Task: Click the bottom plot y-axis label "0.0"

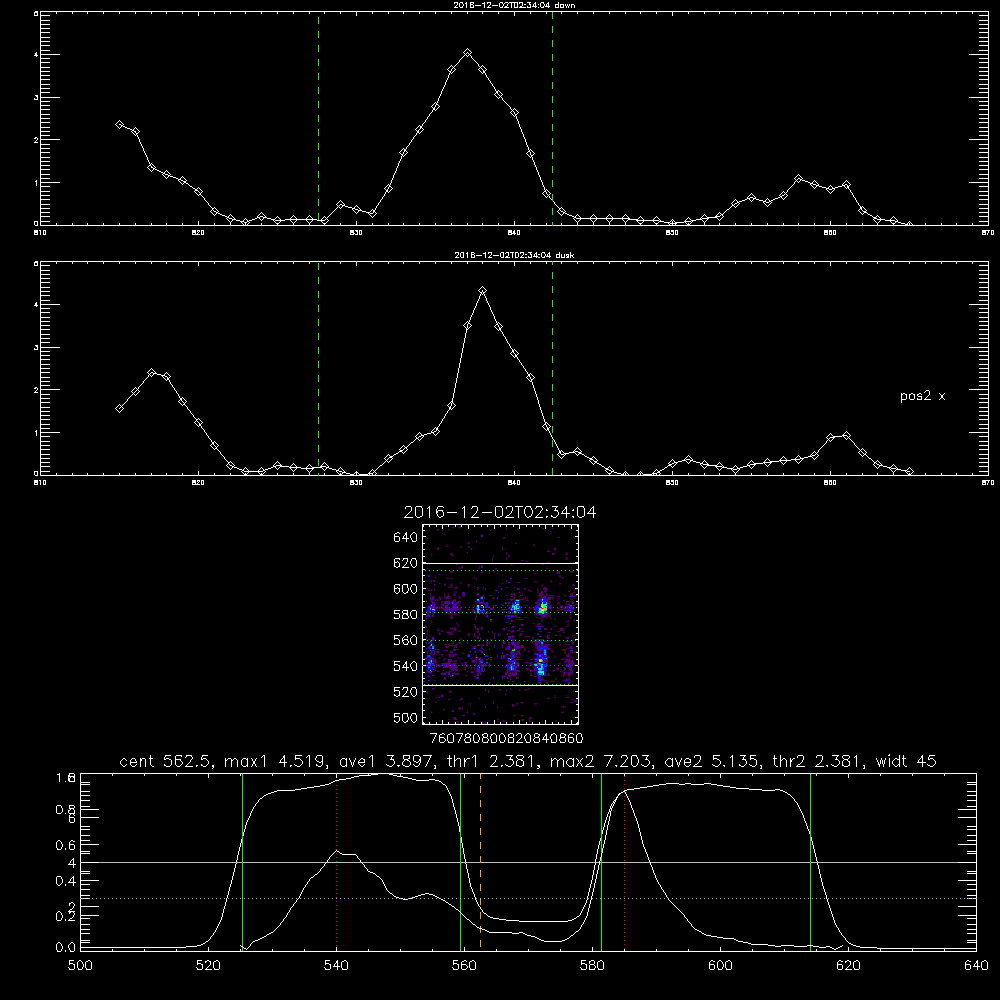Action: pyautogui.click(x=65, y=948)
